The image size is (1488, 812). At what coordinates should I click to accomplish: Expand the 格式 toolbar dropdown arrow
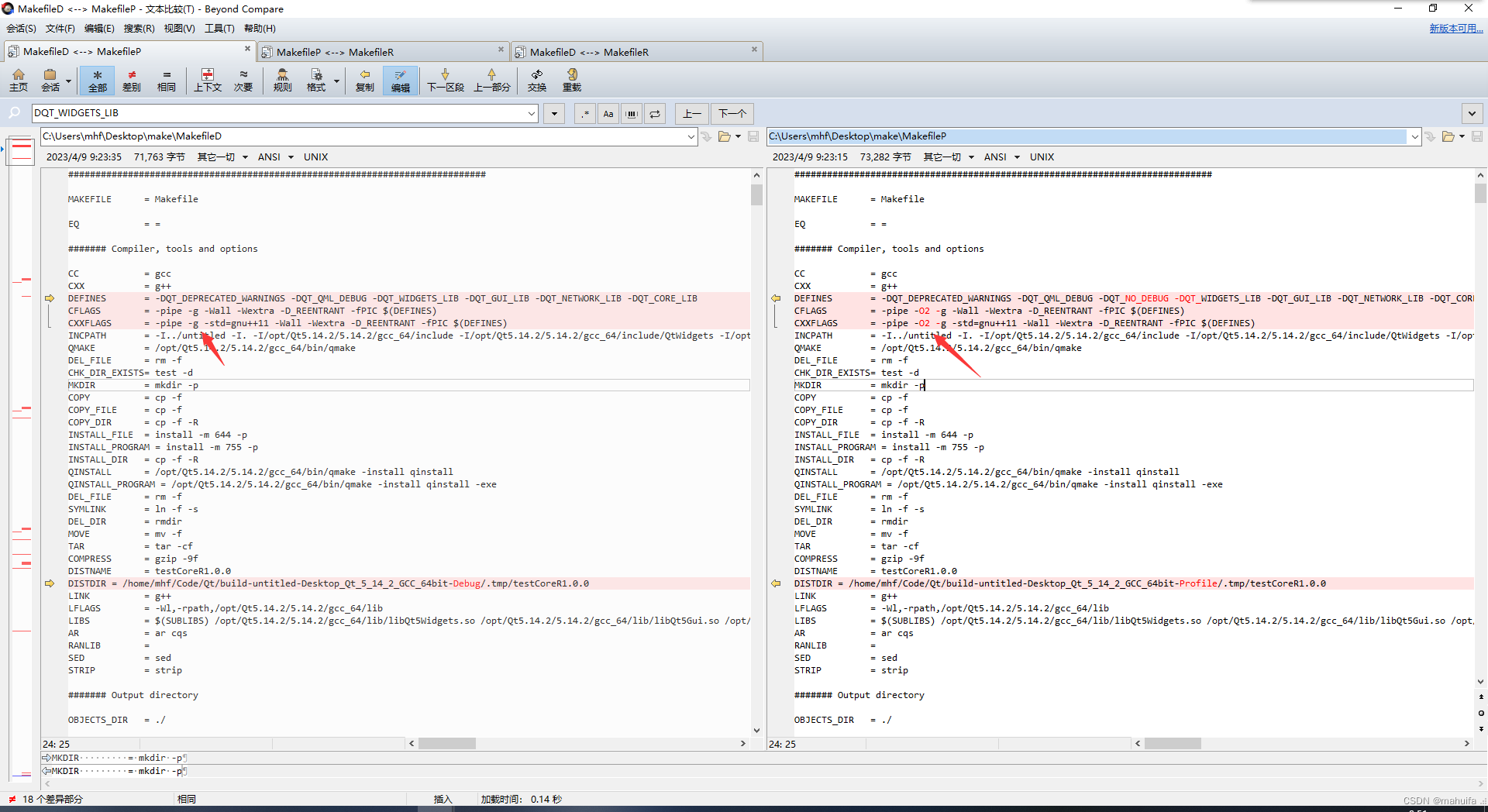336,81
